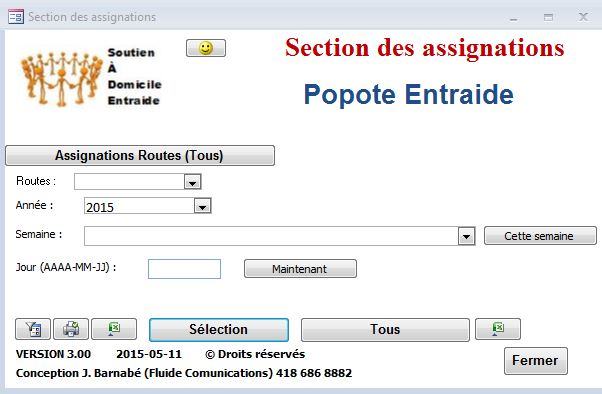Click the Conception J. Barnabé credit line
602x394 pixels.
[x=184, y=373]
